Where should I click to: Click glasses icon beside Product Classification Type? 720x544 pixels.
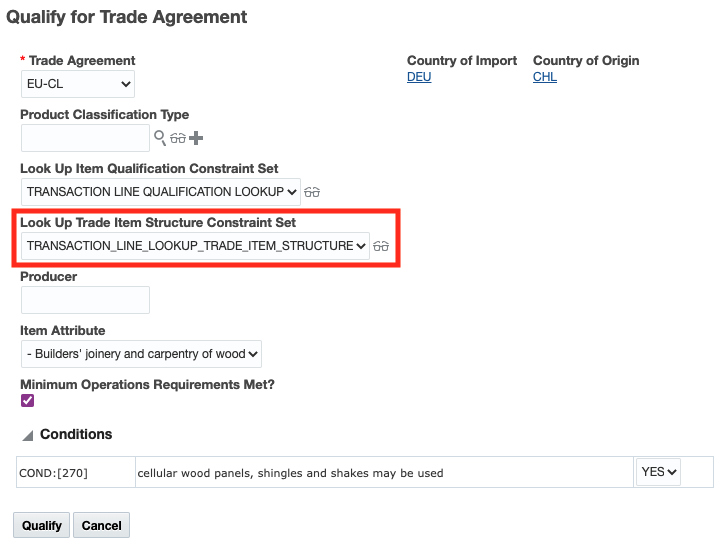click(x=178, y=138)
